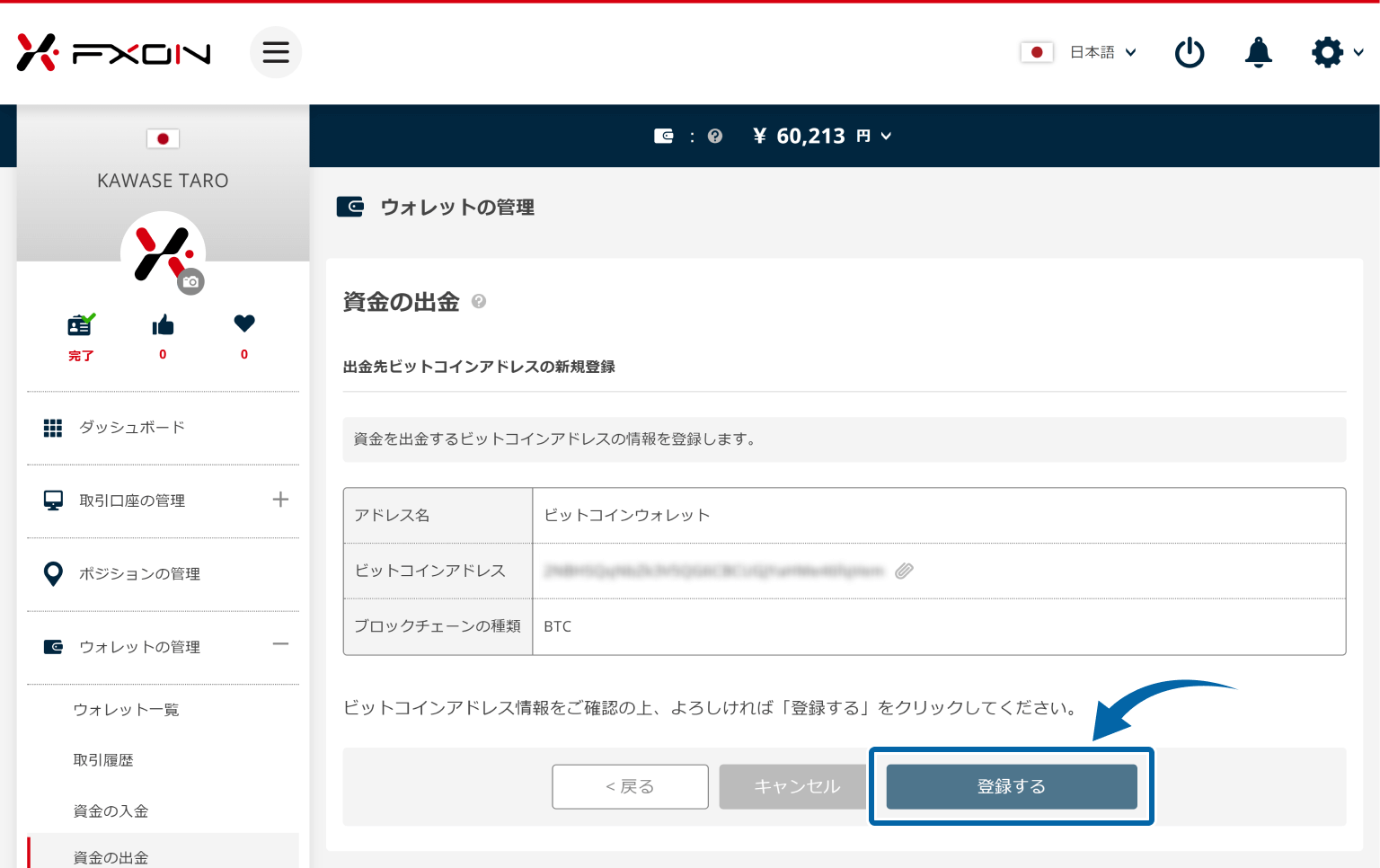This screenshot has height=868, width=1380.
Task: Open 資金の出金 submenu
Action: click(x=111, y=857)
